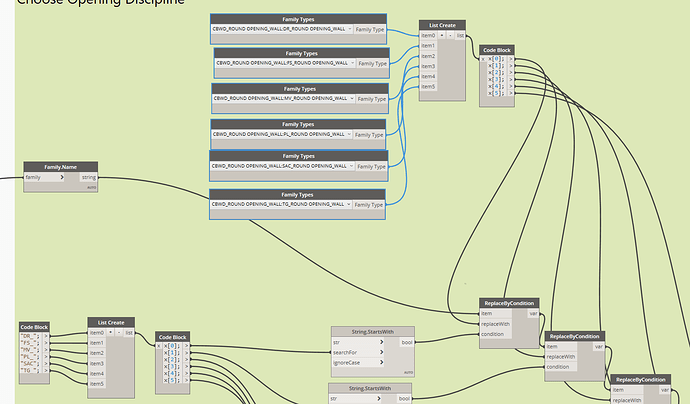Open the PL_ROUND OPENING_WALL family type dropdown

tap(282, 134)
